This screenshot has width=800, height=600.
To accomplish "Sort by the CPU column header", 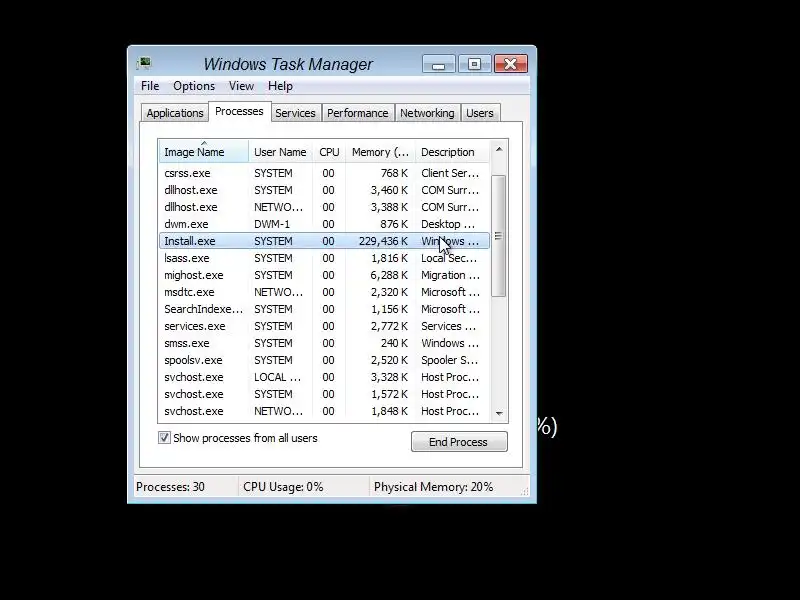I will click(329, 152).
